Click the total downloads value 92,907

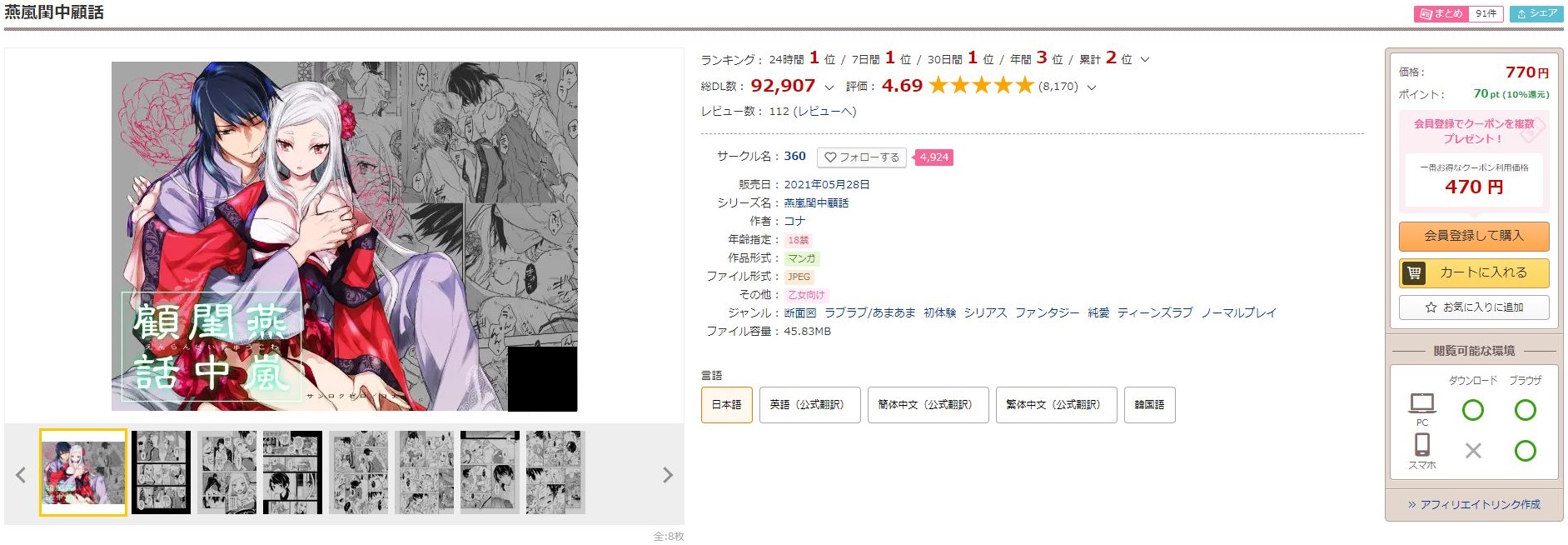tap(783, 85)
